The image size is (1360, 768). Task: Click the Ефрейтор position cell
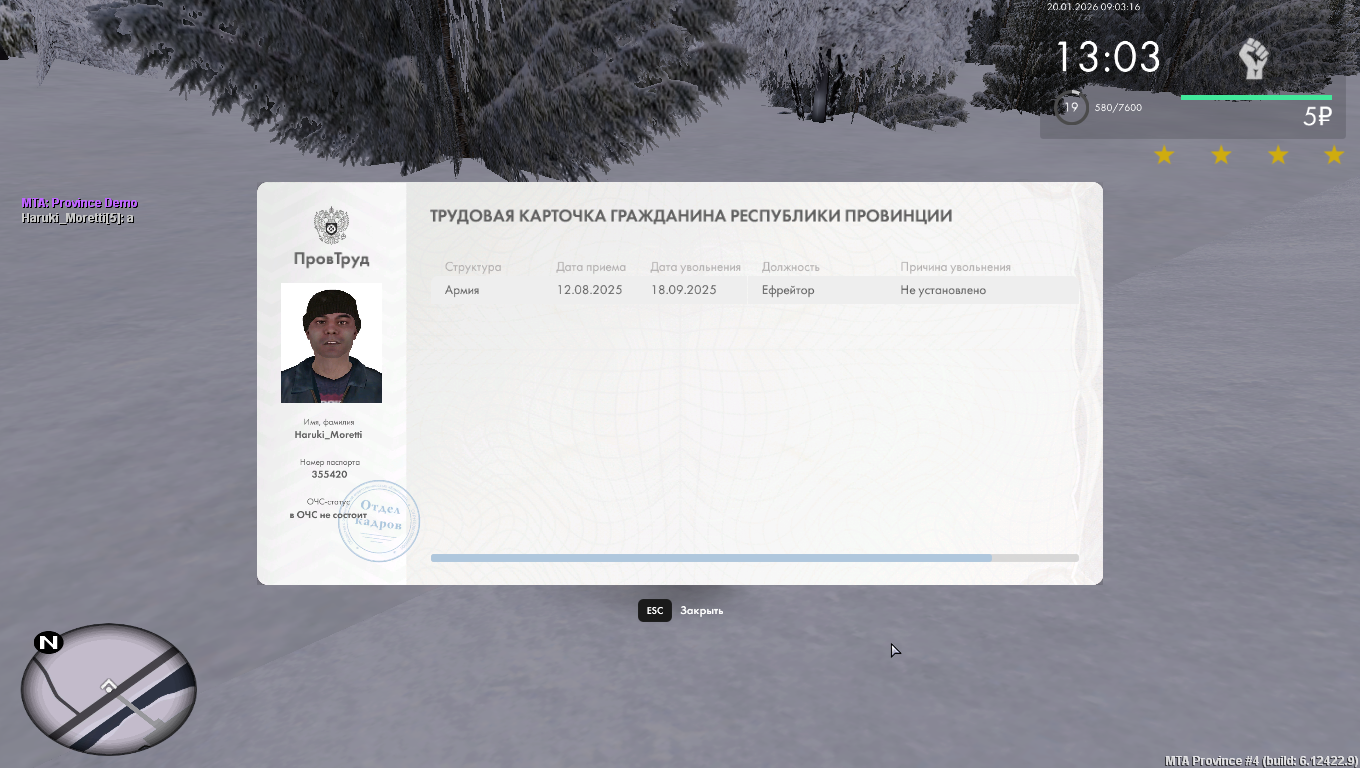point(788,290)
